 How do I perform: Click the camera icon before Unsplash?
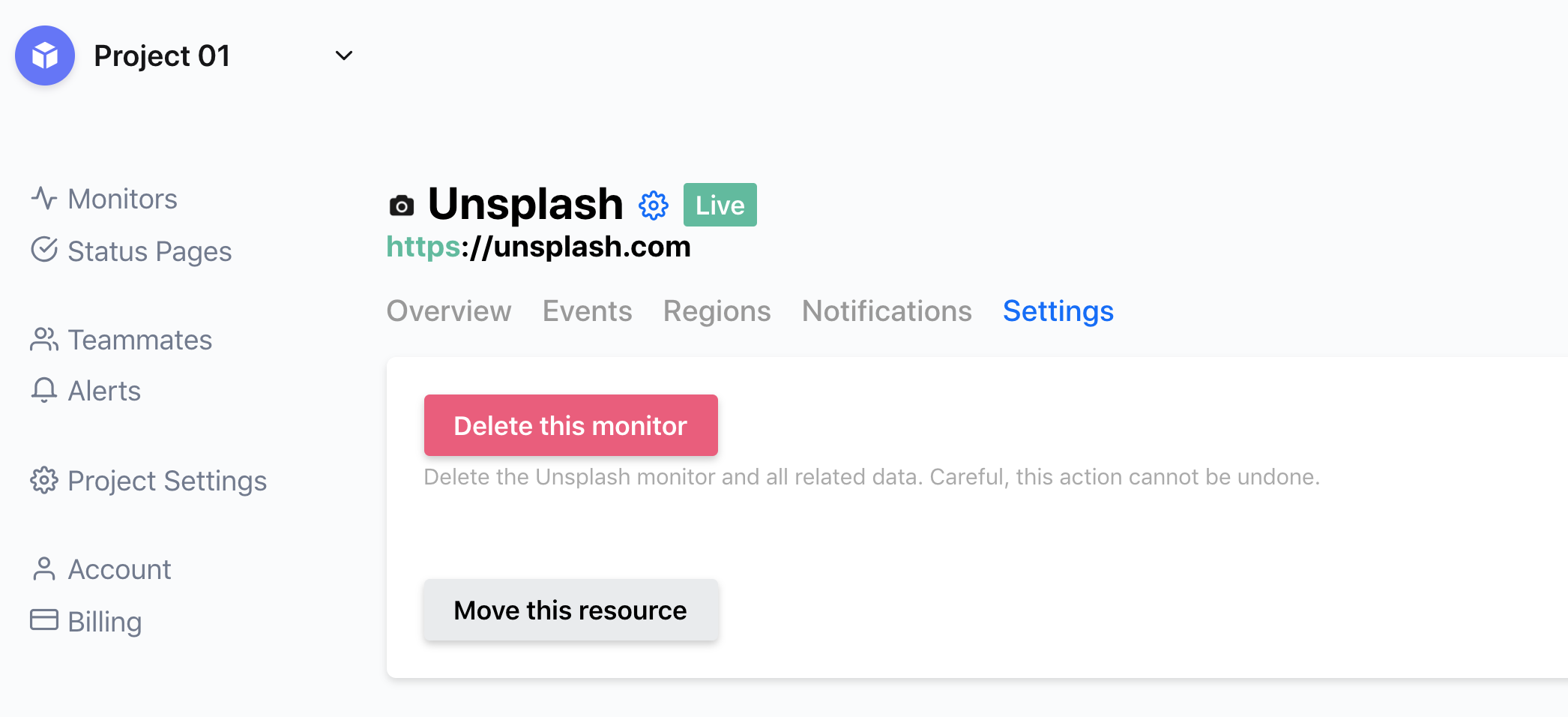tap(402, 205)
